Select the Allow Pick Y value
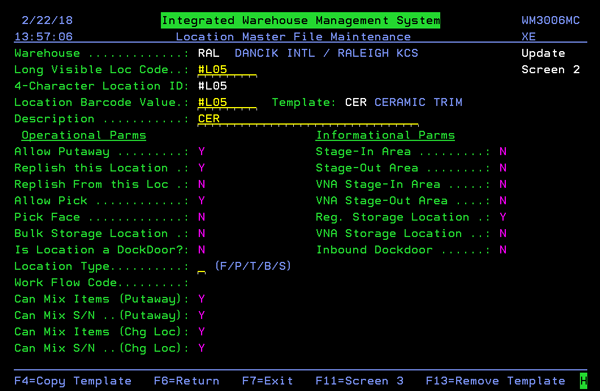 202,201
